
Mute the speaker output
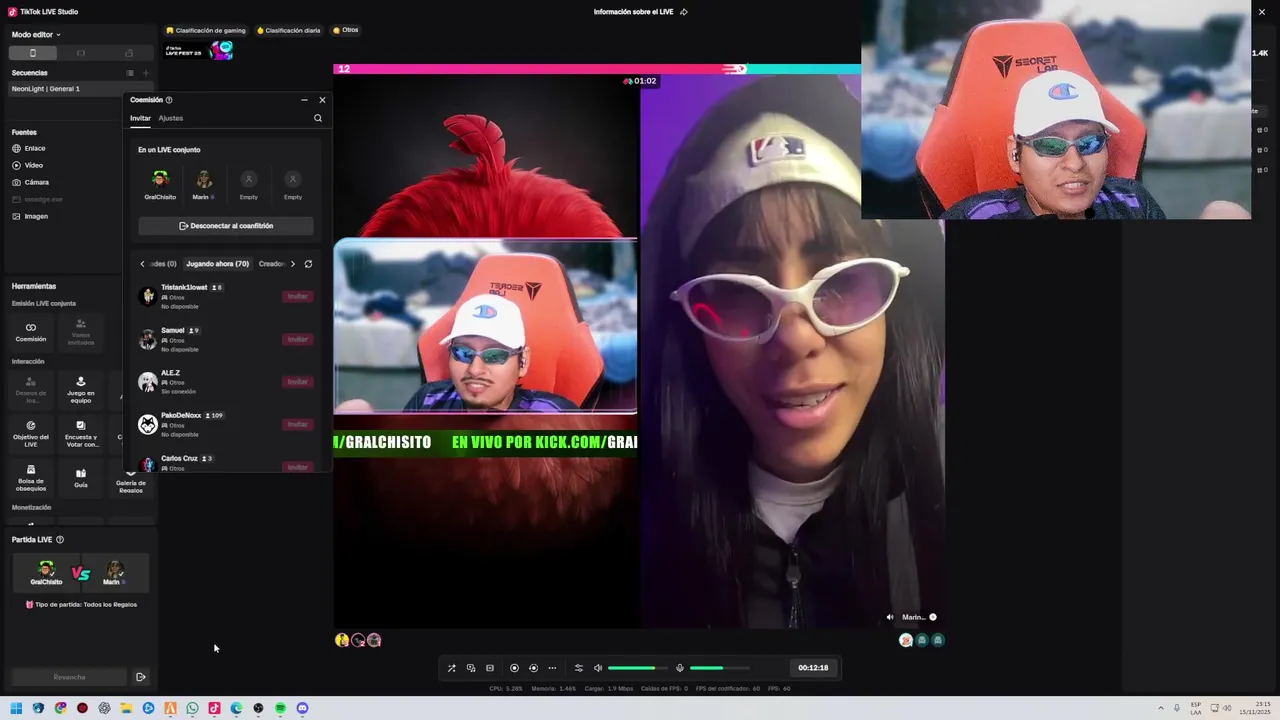click(x=598, y=668)
